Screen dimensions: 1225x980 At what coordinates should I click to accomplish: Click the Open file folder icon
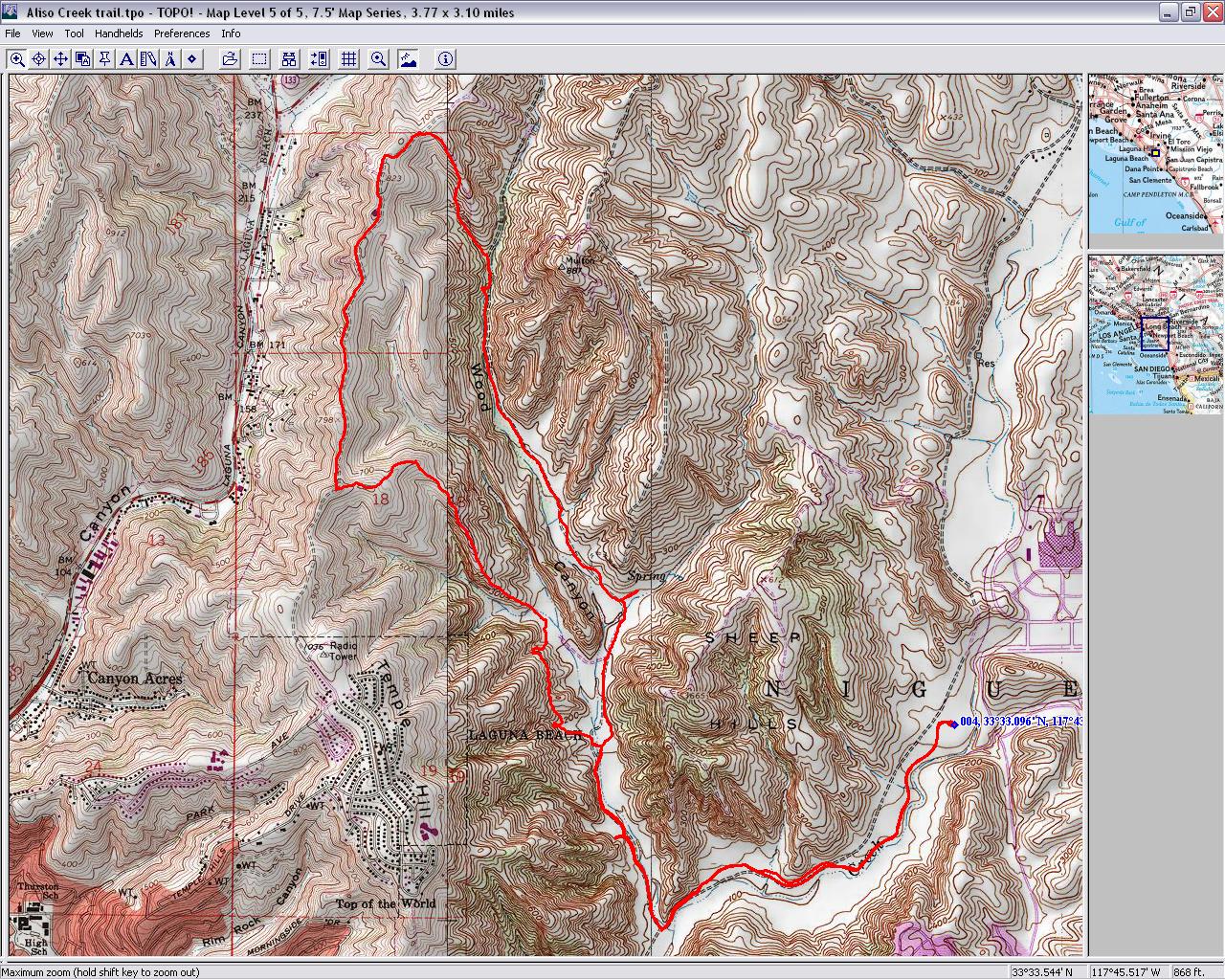pos(230,59)
